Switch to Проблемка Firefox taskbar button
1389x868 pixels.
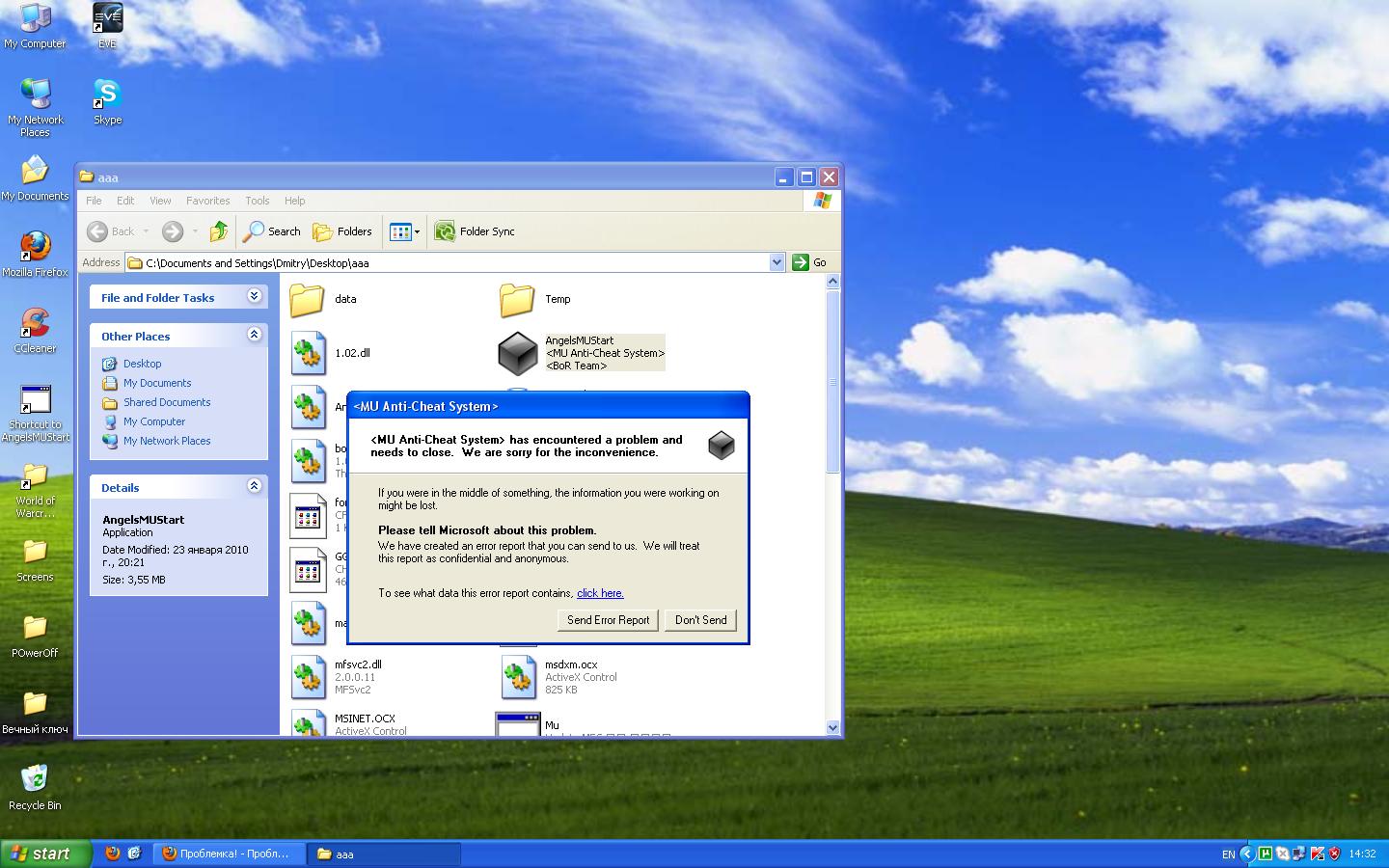[229, 854]
